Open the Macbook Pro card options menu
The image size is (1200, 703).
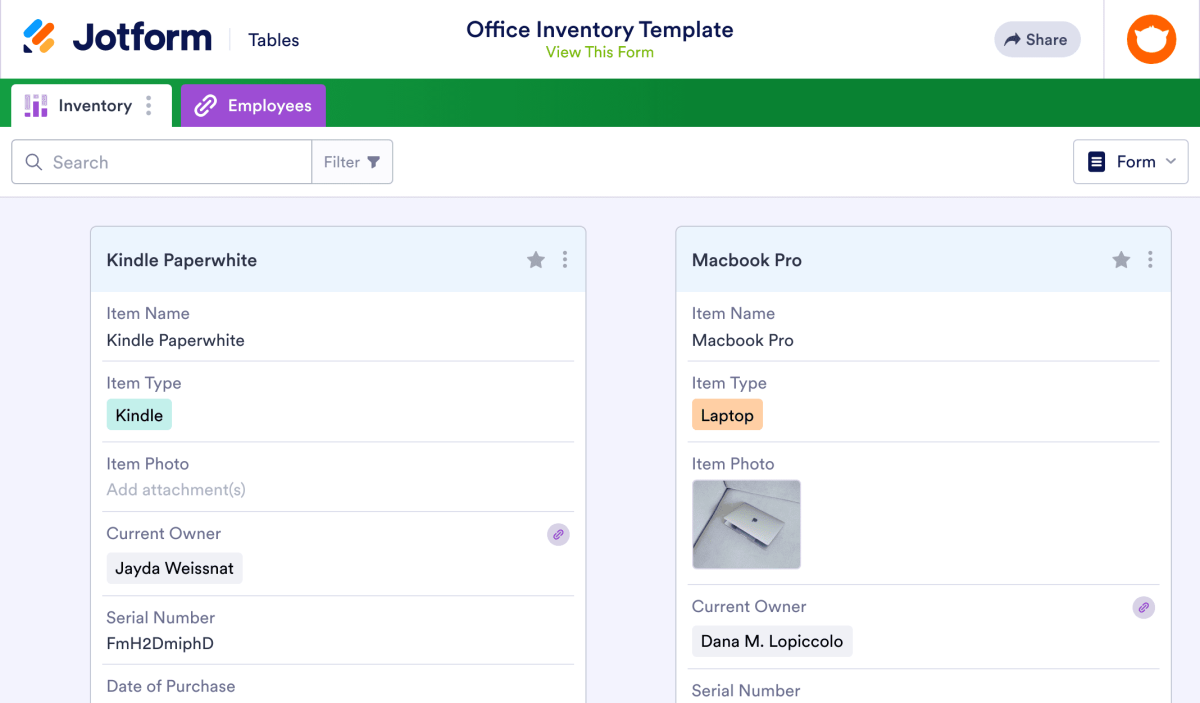(1150, 259)
